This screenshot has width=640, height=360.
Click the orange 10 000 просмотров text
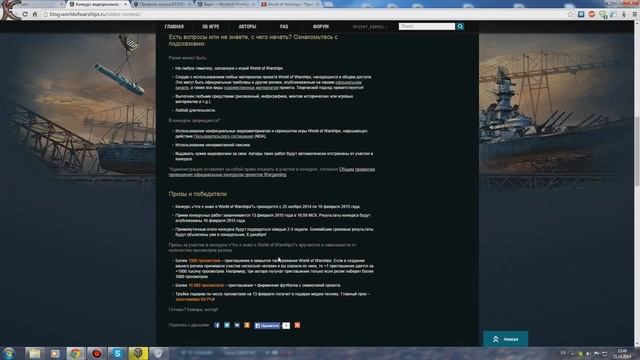click(x=206, y=285)
